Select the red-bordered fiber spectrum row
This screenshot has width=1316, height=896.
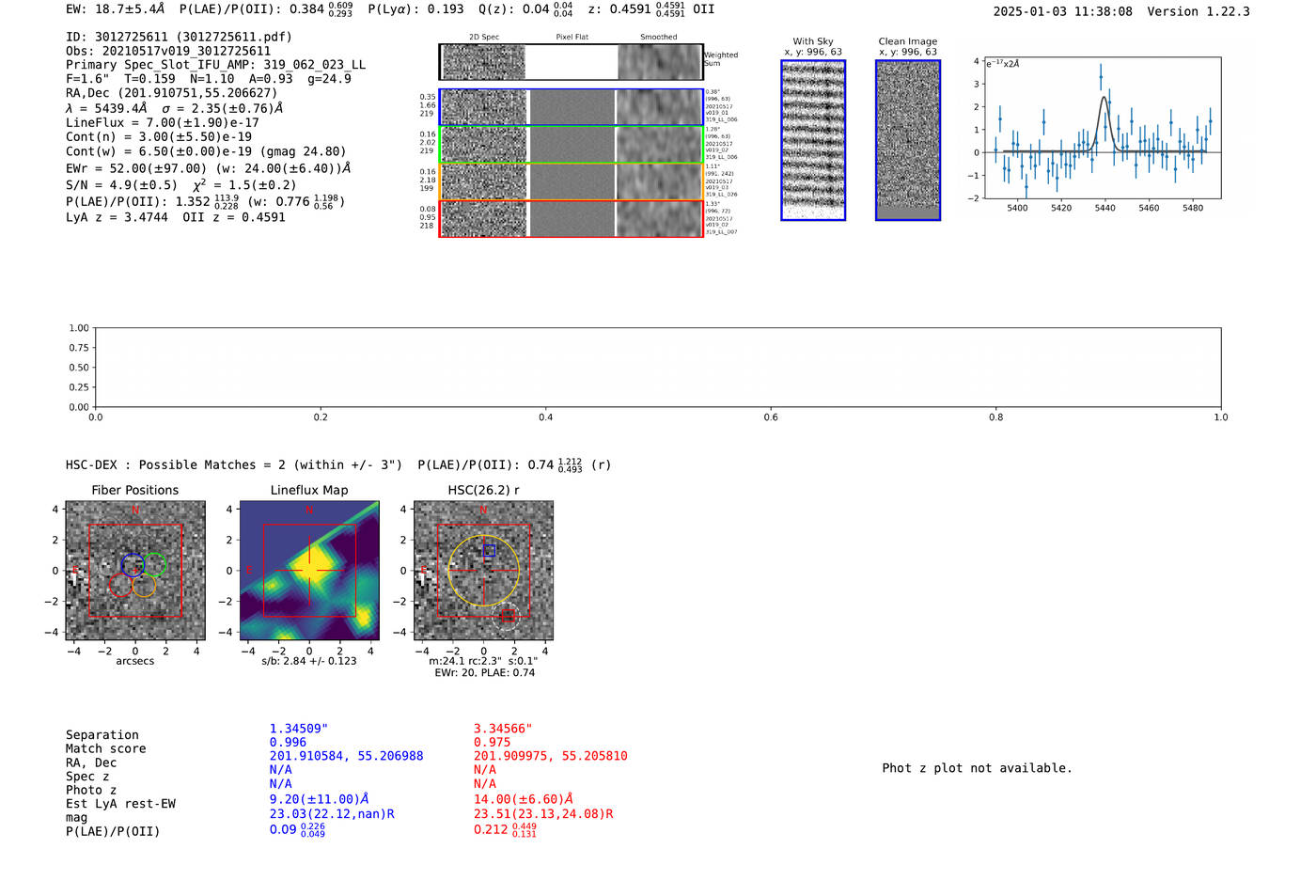tap(572, 219)
